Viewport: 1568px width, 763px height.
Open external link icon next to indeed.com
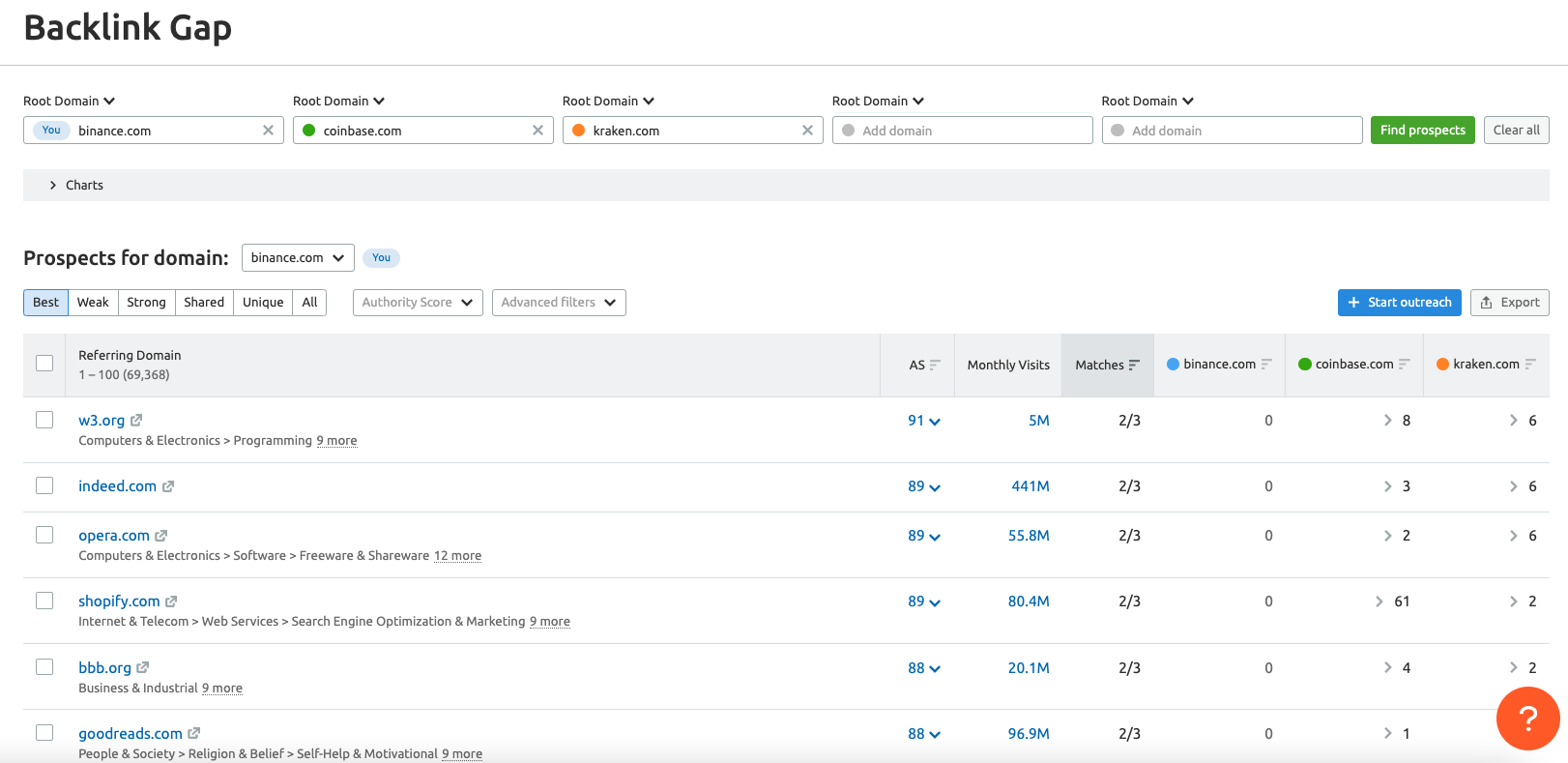(168, 486)
